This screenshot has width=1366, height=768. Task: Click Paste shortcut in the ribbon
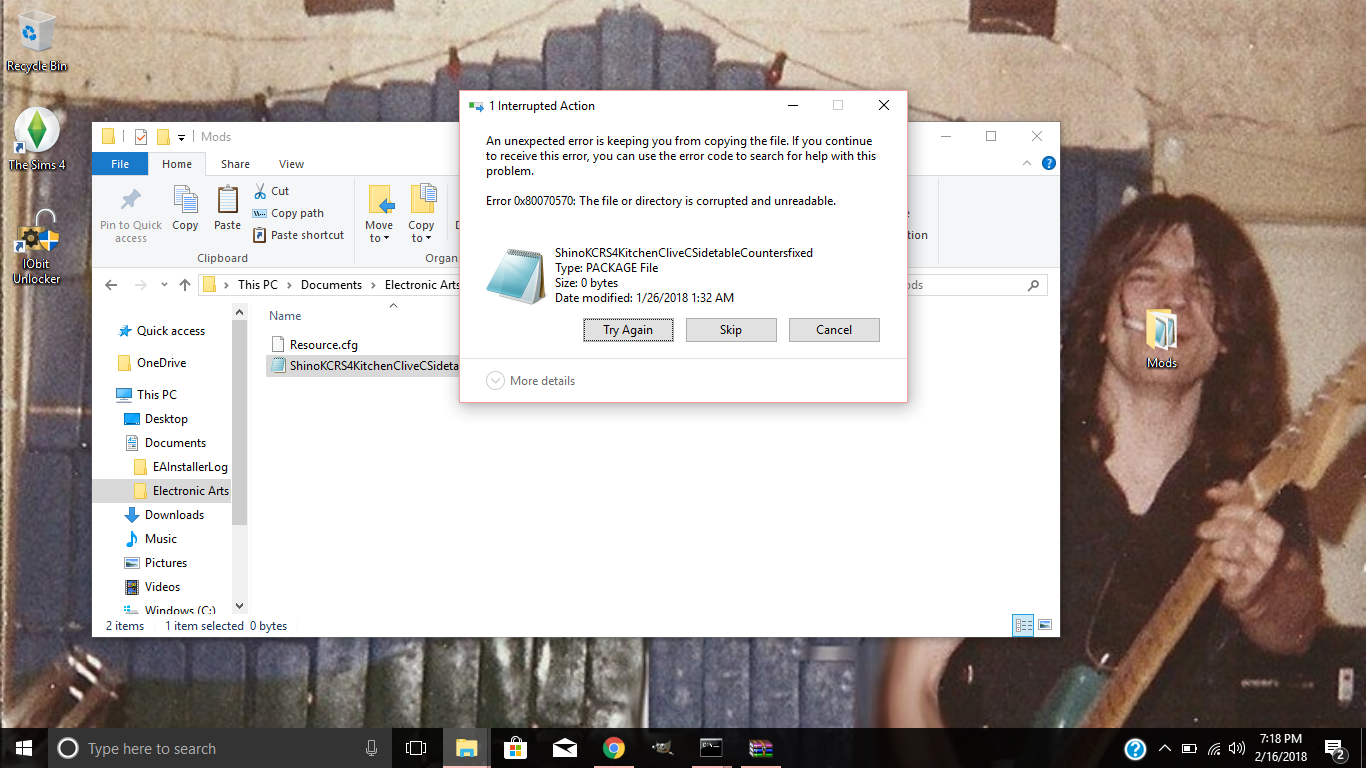[x=298, y=235]
